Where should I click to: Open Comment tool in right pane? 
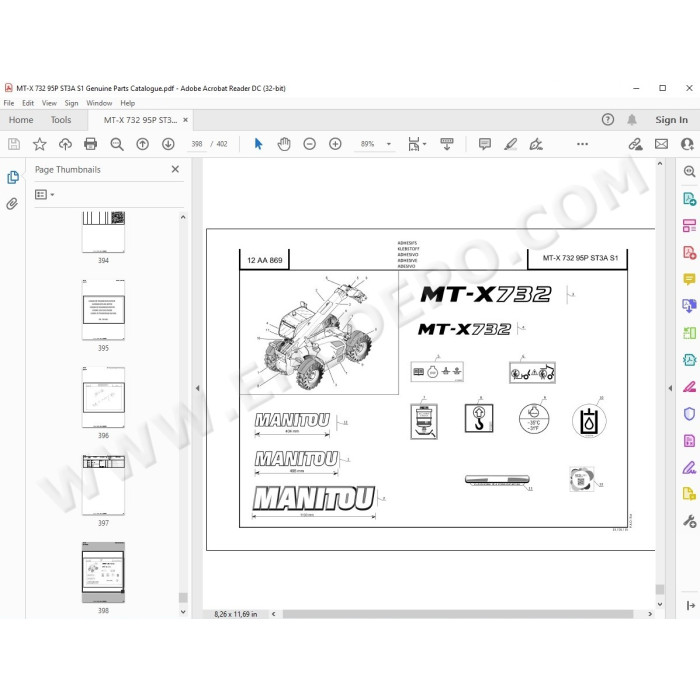pos(689,279)
